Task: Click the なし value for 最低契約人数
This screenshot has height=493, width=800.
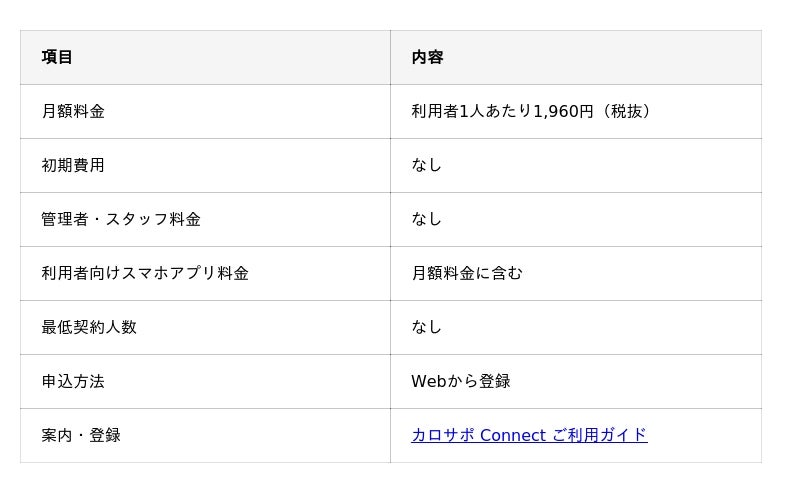Action: 427,327
